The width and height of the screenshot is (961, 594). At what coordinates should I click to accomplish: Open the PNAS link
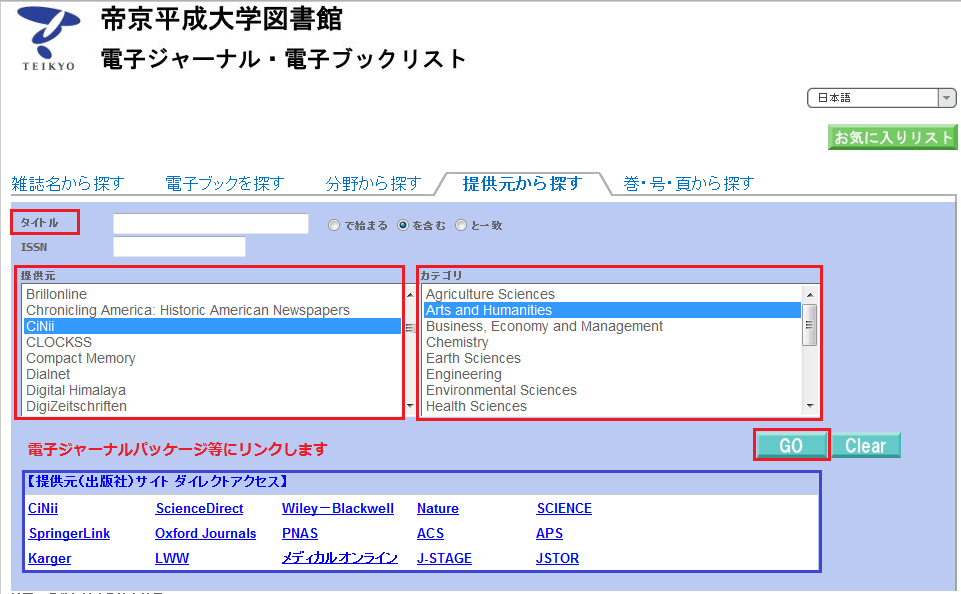(300, 533)
